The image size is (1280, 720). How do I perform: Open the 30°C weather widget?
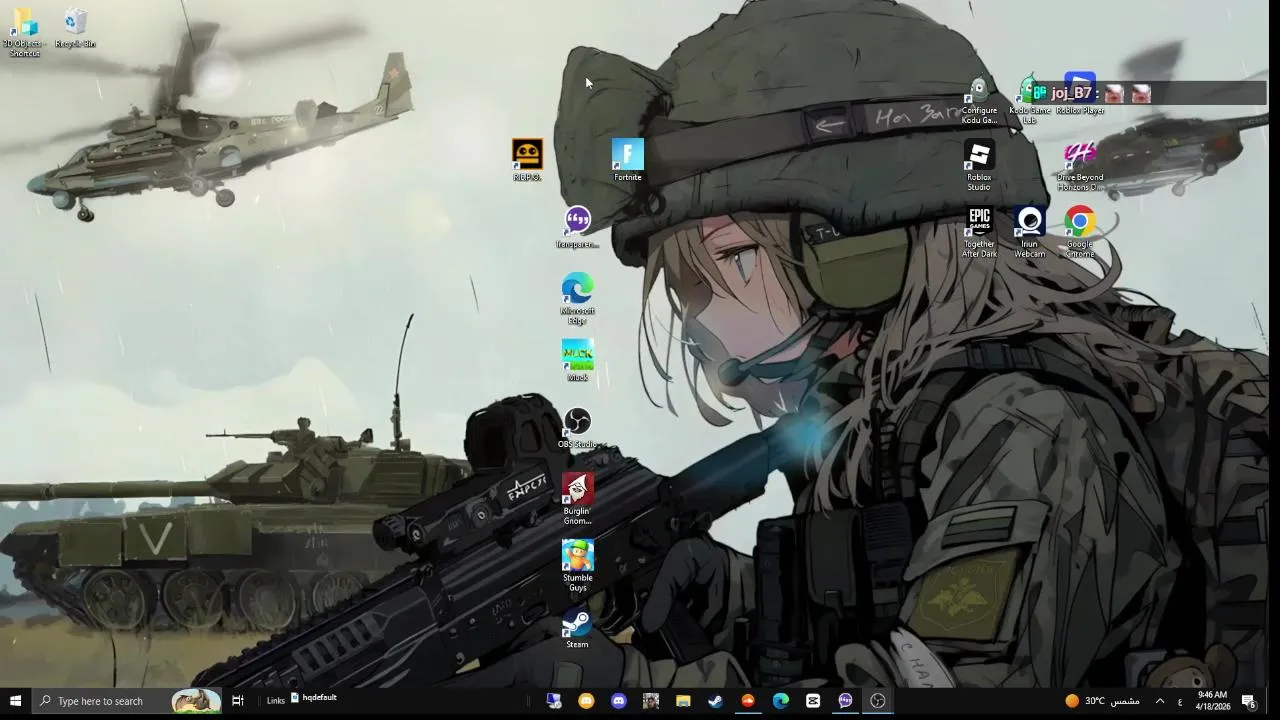point(1102,701)
